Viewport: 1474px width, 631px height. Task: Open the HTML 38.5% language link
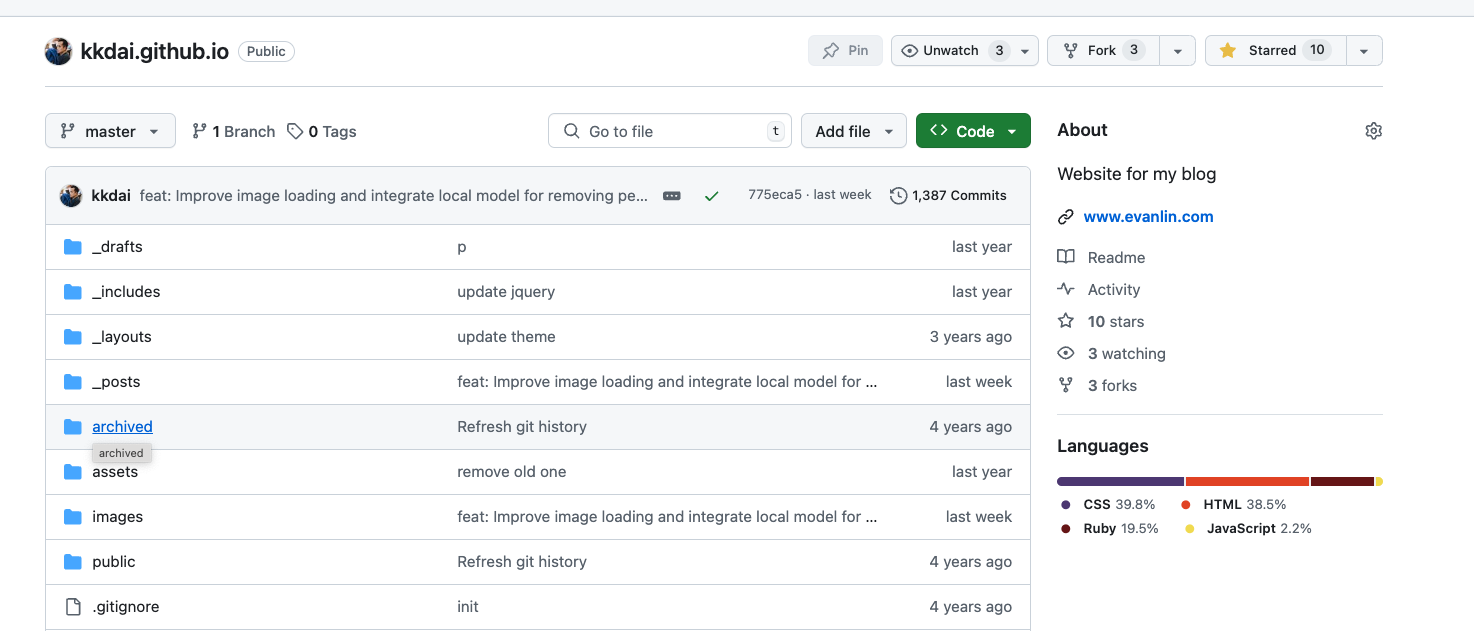[x=1234, y=504]
